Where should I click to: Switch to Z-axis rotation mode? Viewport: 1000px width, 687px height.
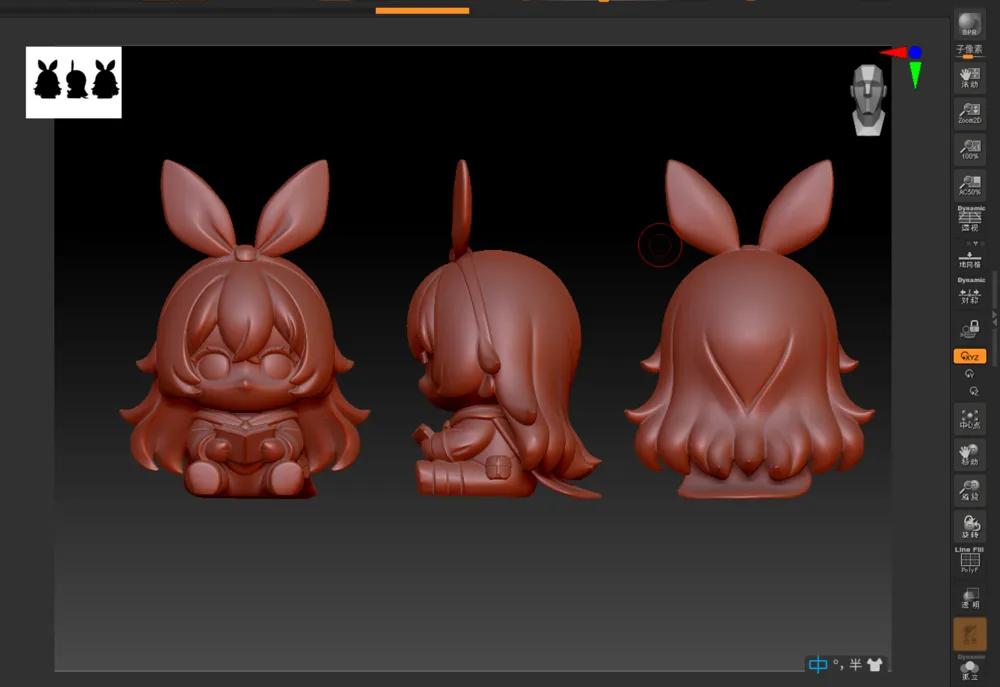click(x=974, y=391)
